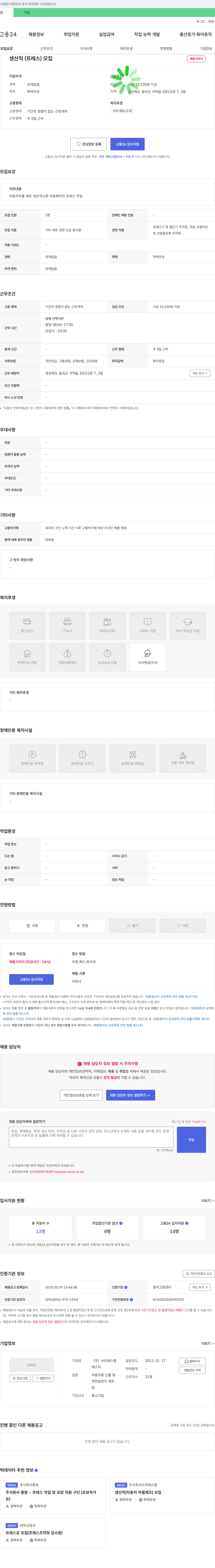Image resolution: width=215 pixels, height=1568 pixels.
Task: Open the 취업지원 top menu
Action: 71,35
